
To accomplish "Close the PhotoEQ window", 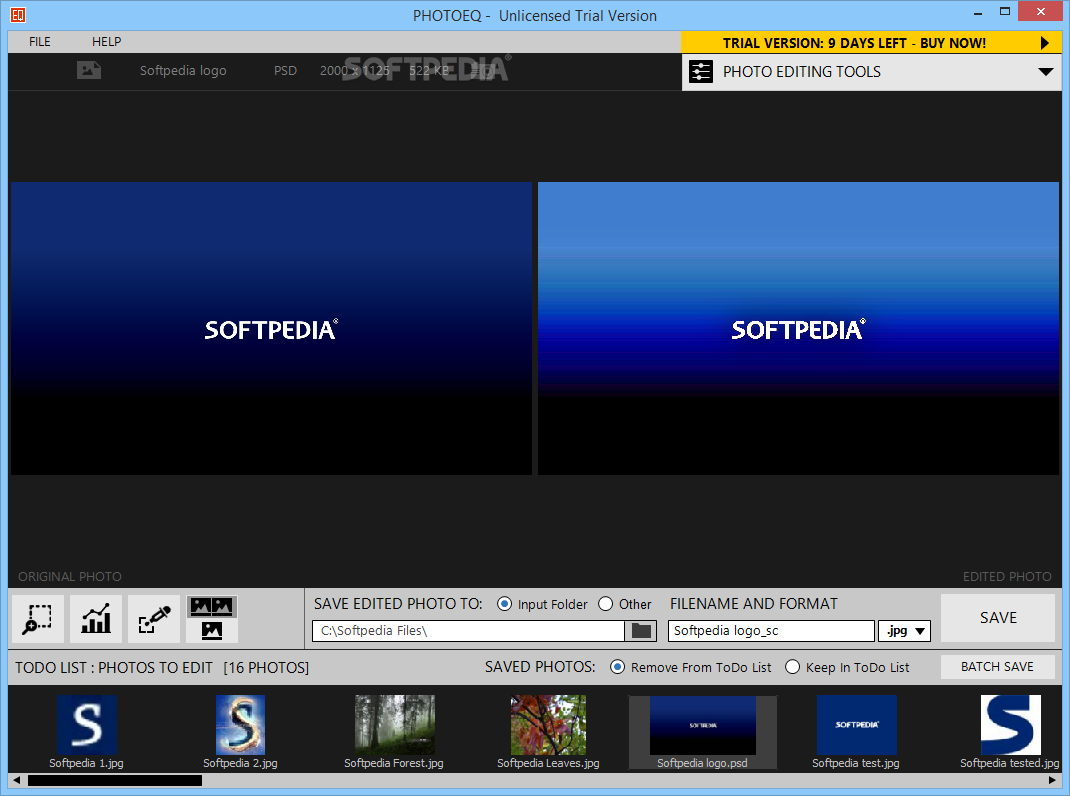I will 1041,12.
